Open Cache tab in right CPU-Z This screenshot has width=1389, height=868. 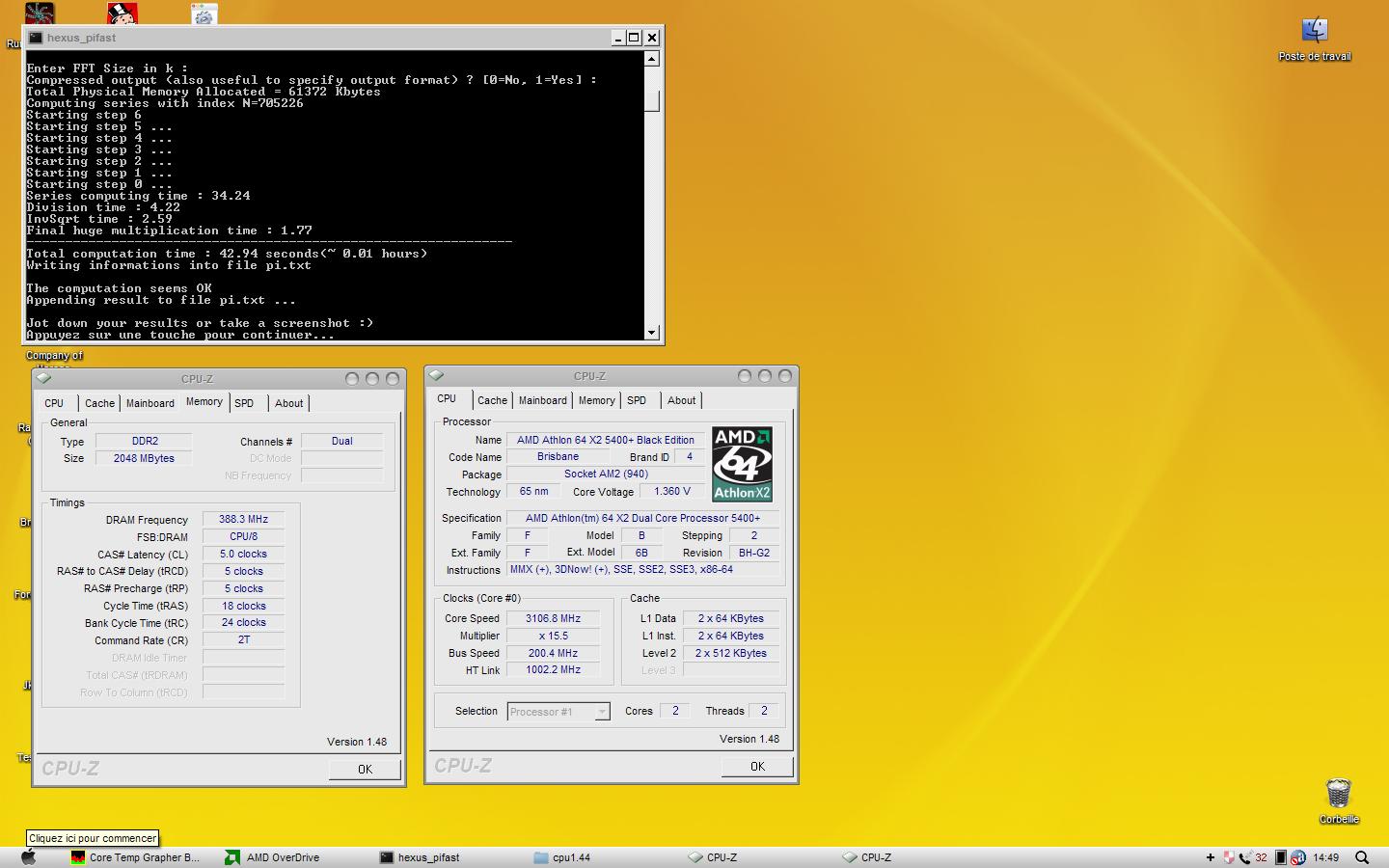click(492, 400)
